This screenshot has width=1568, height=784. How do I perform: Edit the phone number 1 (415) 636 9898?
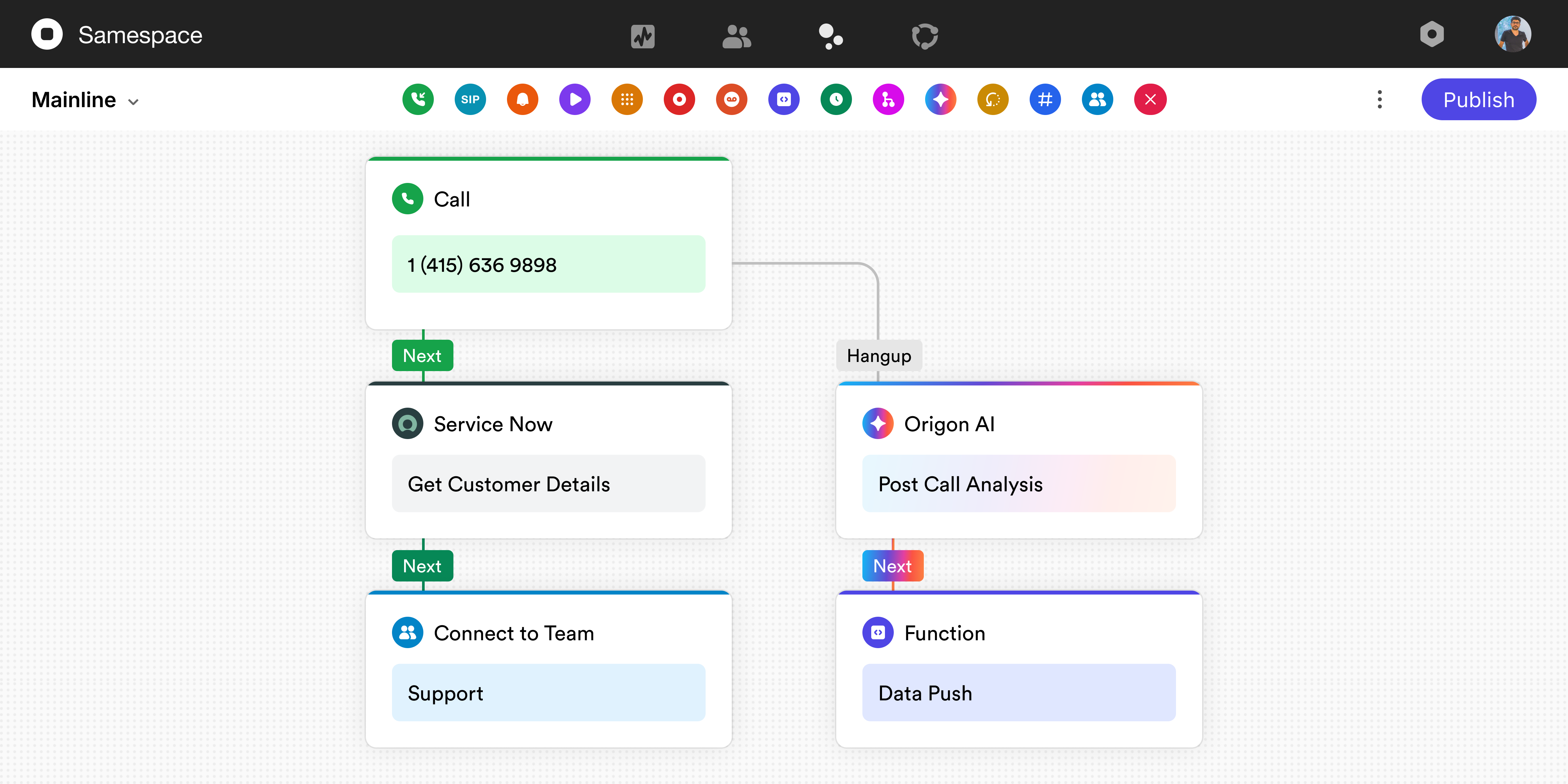(x=548, y=264)
